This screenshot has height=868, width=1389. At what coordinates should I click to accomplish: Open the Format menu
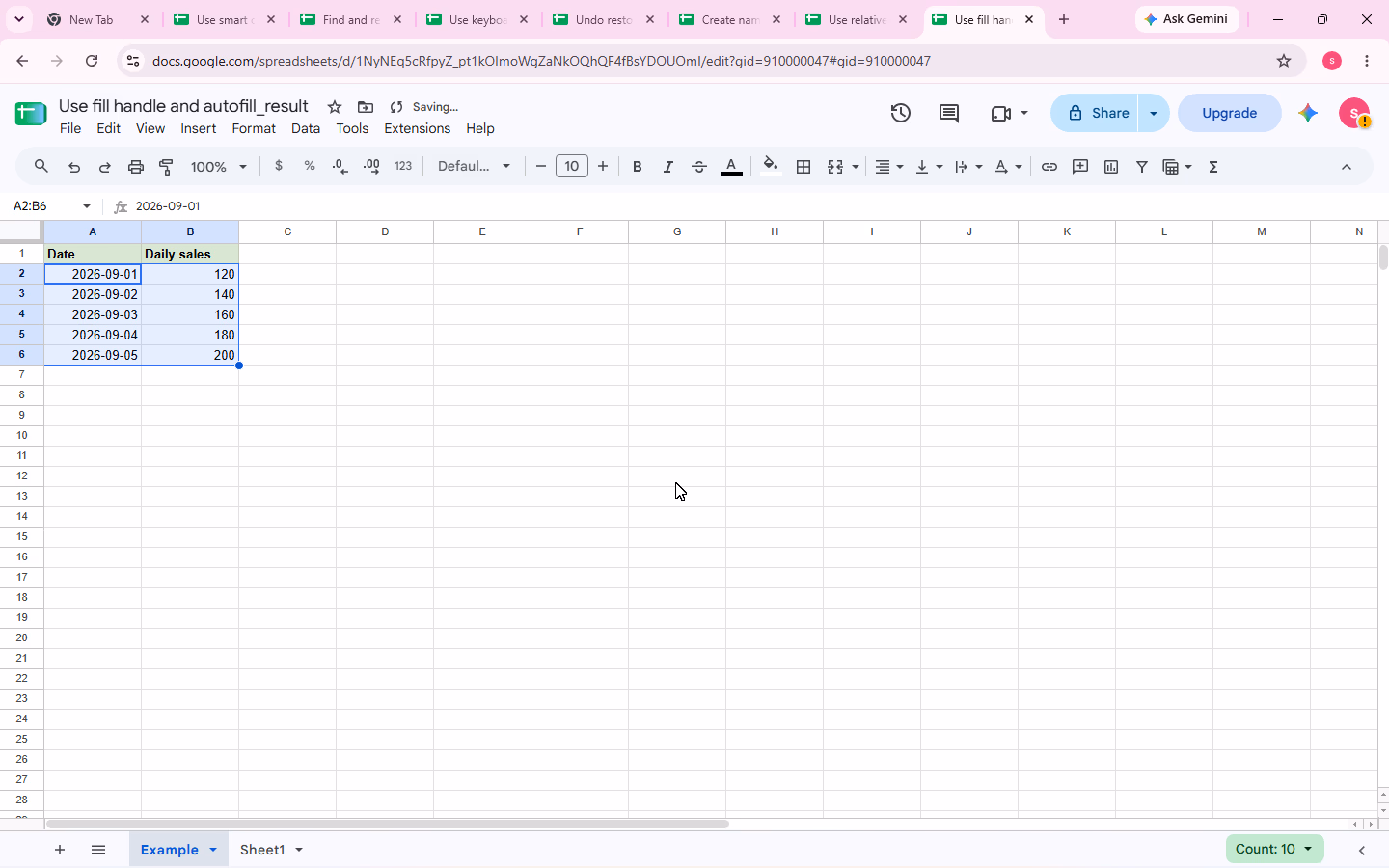(x=254, y=128)
